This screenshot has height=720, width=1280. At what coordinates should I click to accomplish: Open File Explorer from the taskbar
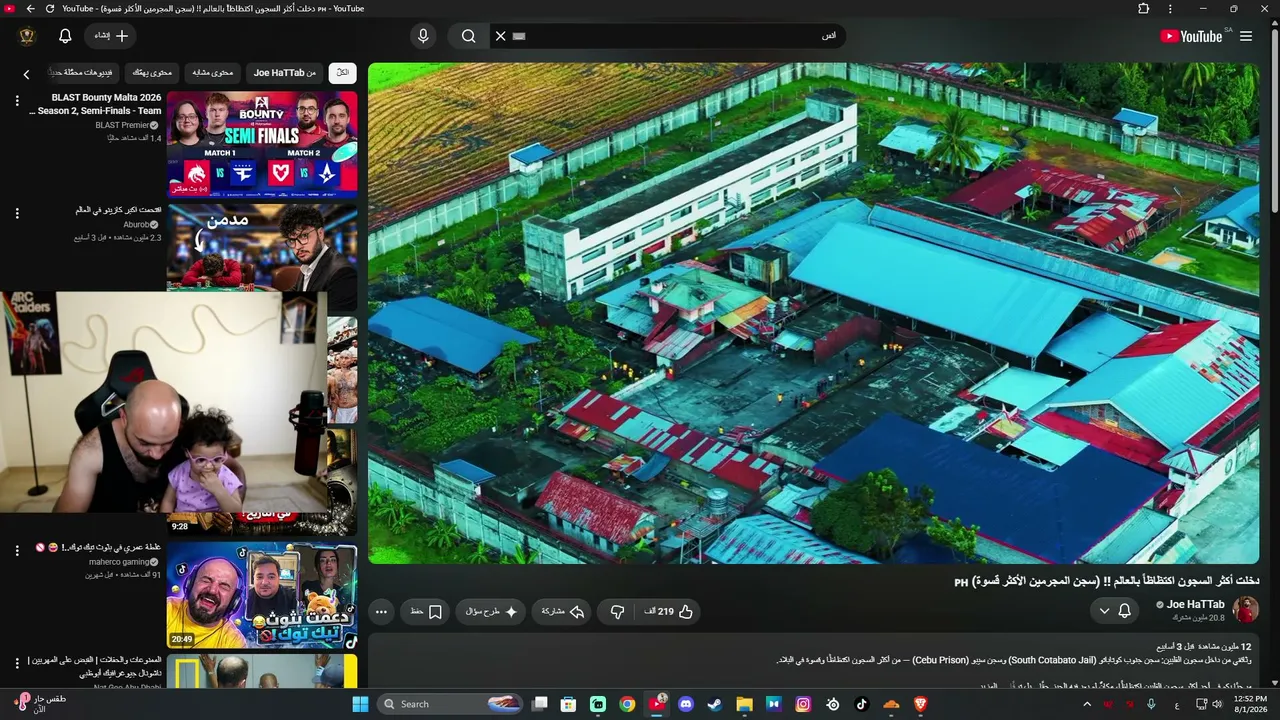point(744,704)
